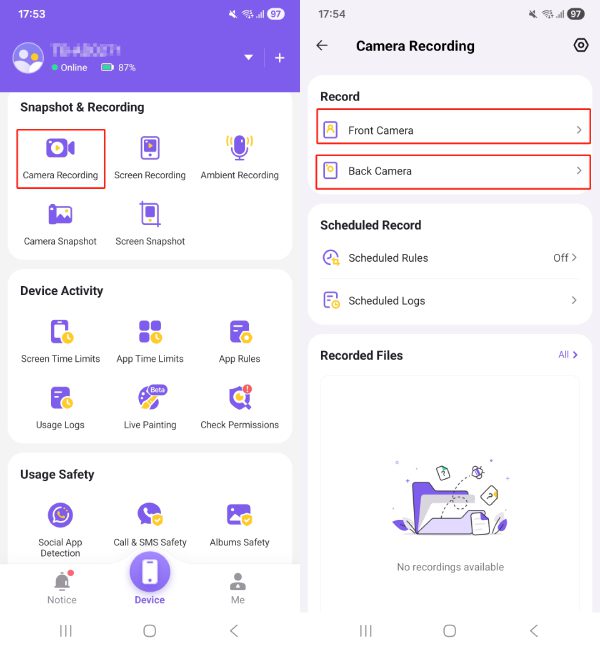Open Check Permissions

(x=239, y=407)
